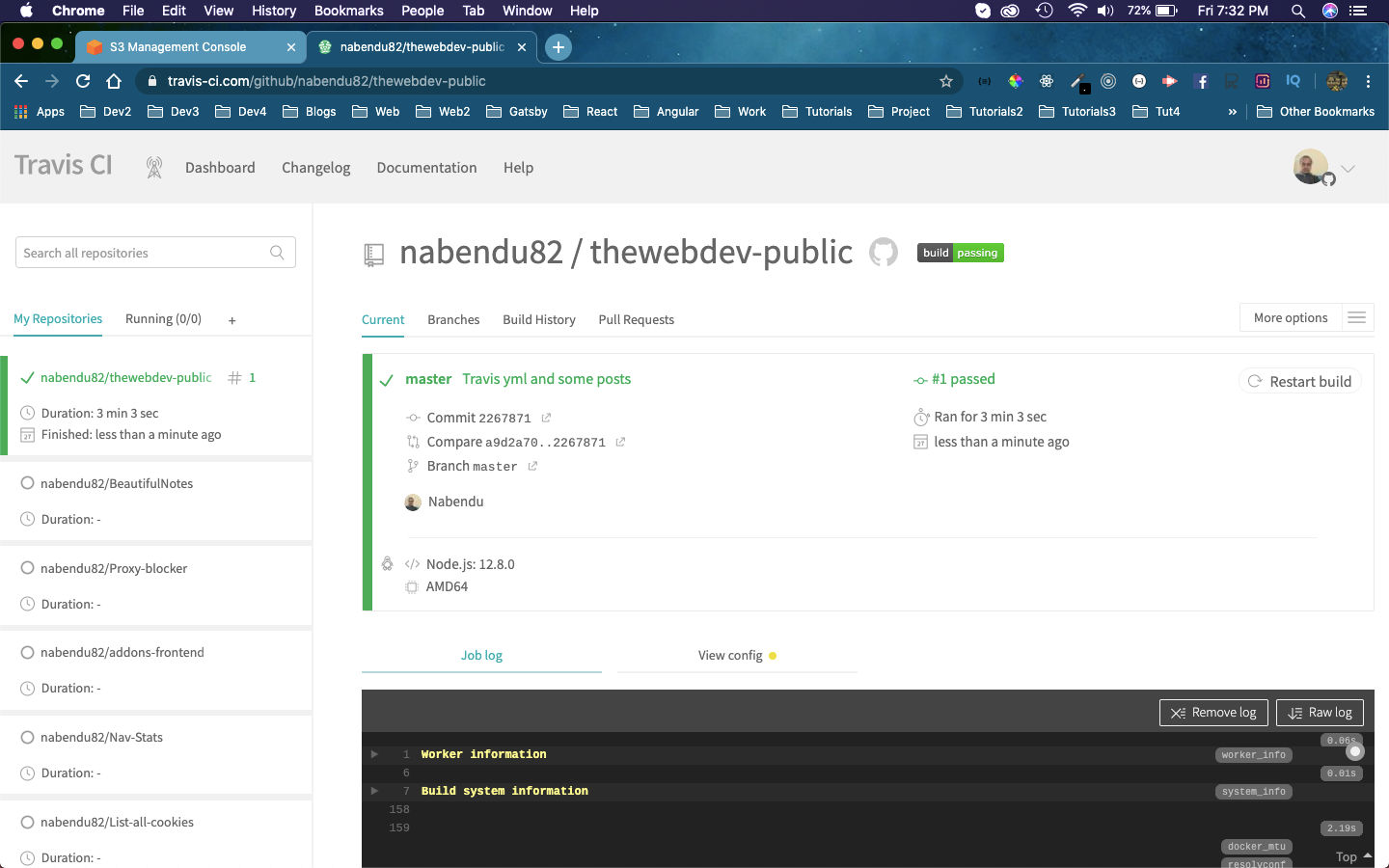Open the Other Bookmarks folder
1389x868 pixels.
[1316, 112]
